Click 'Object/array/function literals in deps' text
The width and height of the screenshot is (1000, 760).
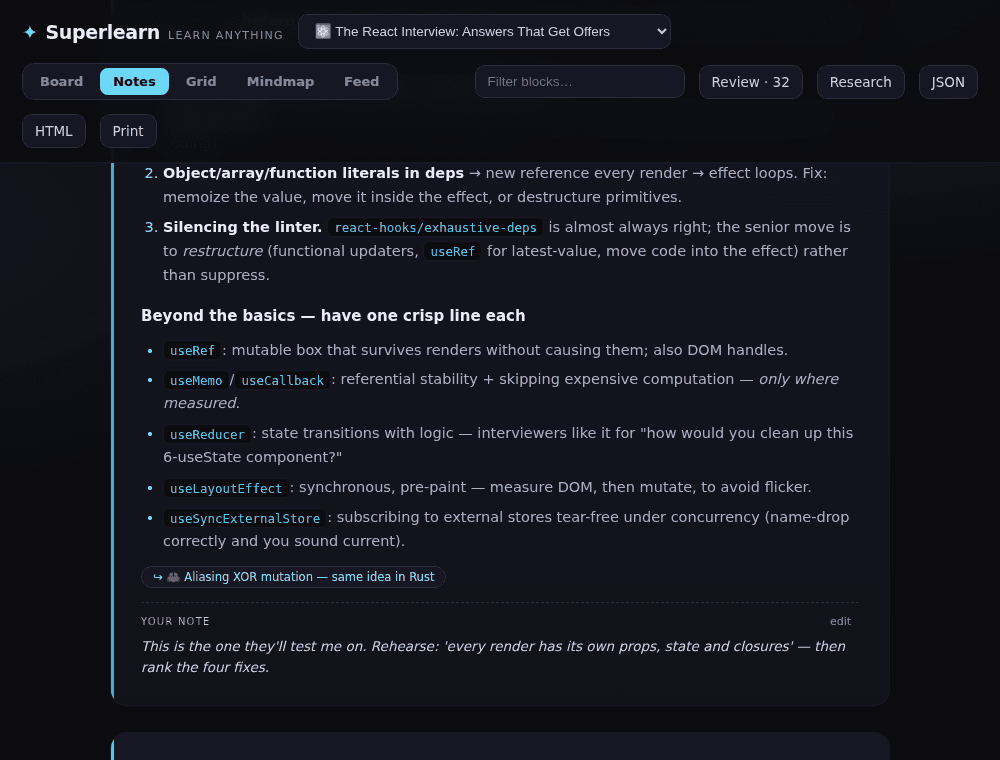click(x=313, y=173)
